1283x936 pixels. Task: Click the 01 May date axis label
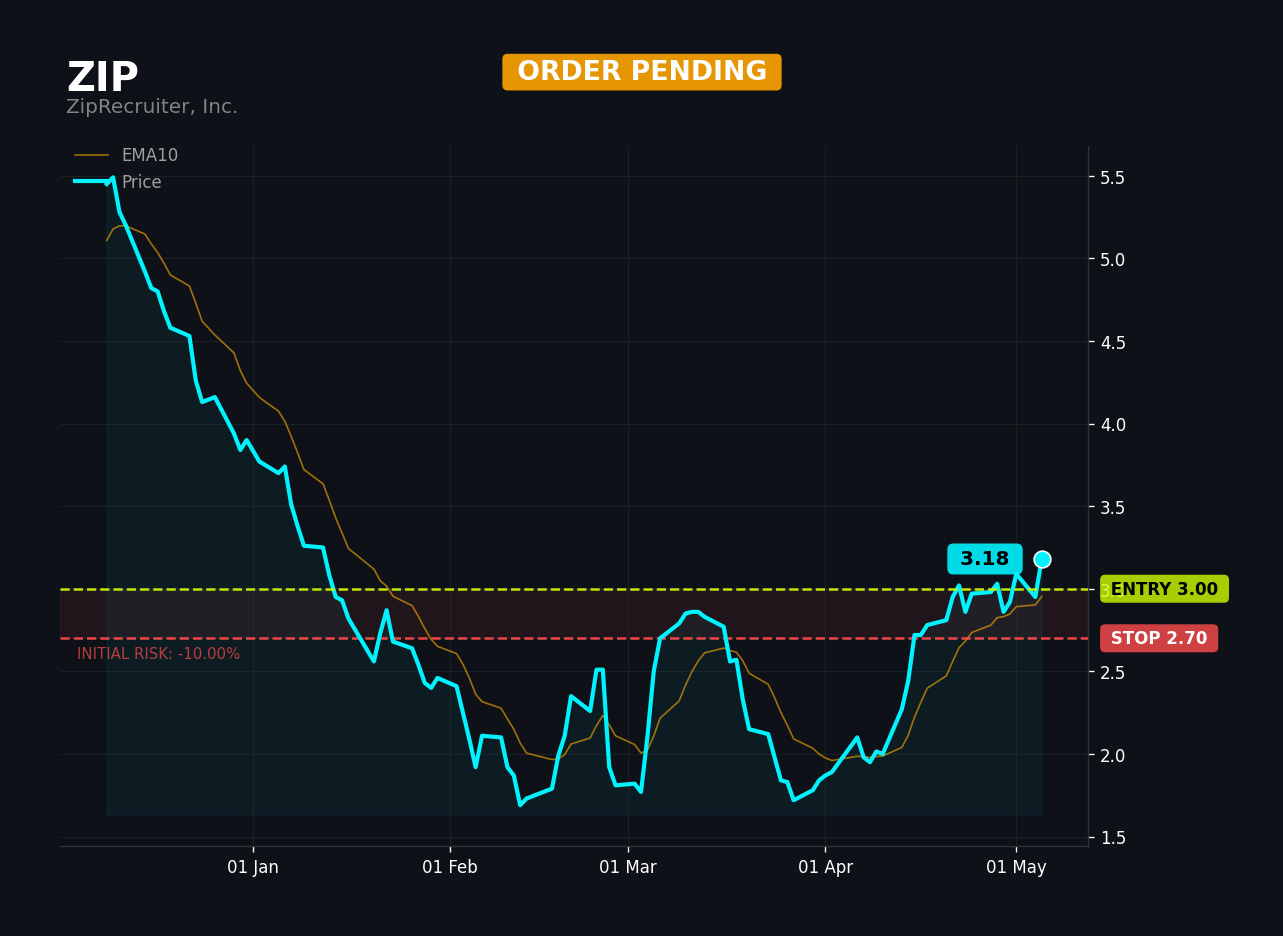(1016, 867)
